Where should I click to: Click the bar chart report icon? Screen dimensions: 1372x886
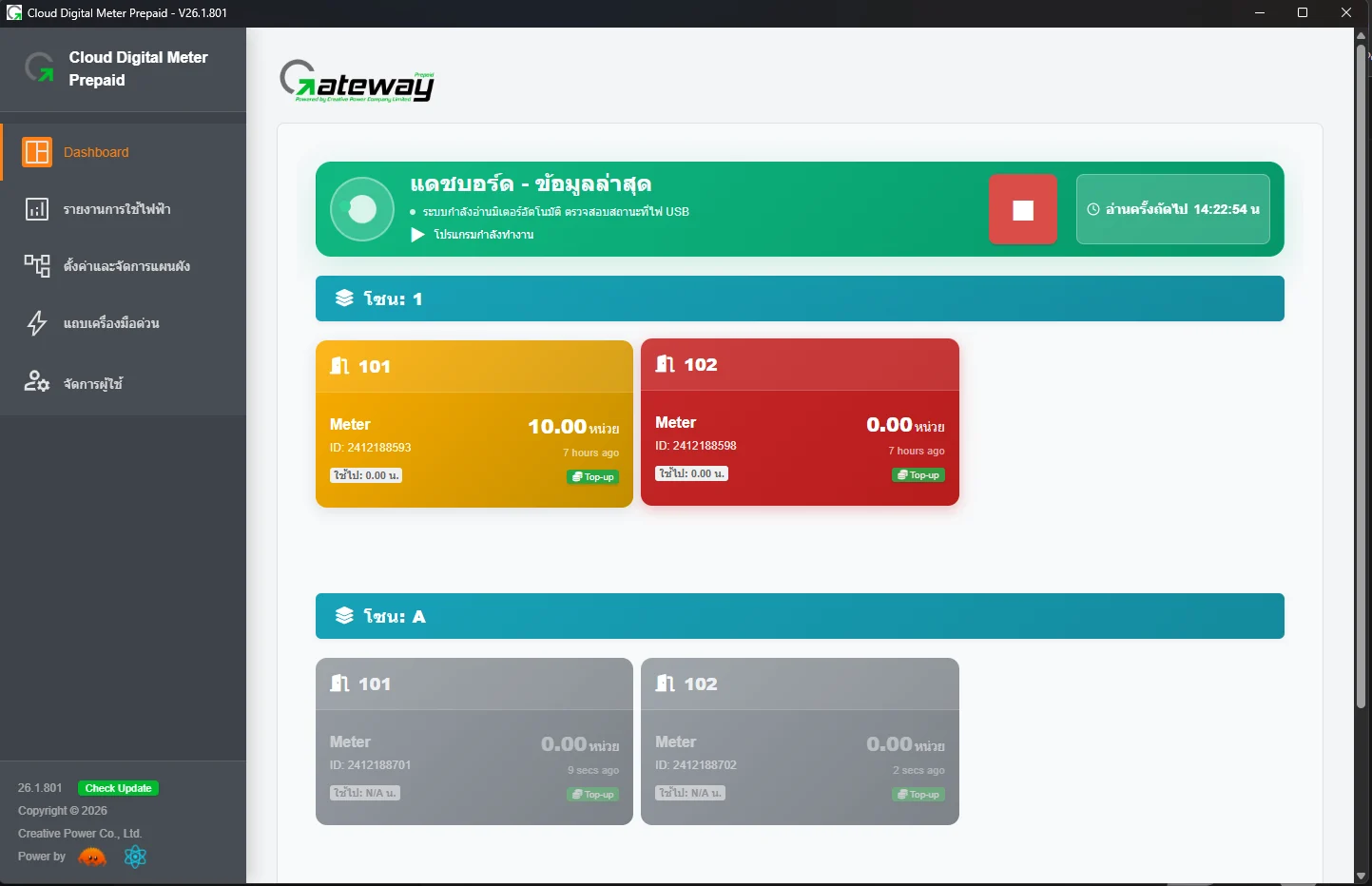pyautogui.click(x=37, y=209)
